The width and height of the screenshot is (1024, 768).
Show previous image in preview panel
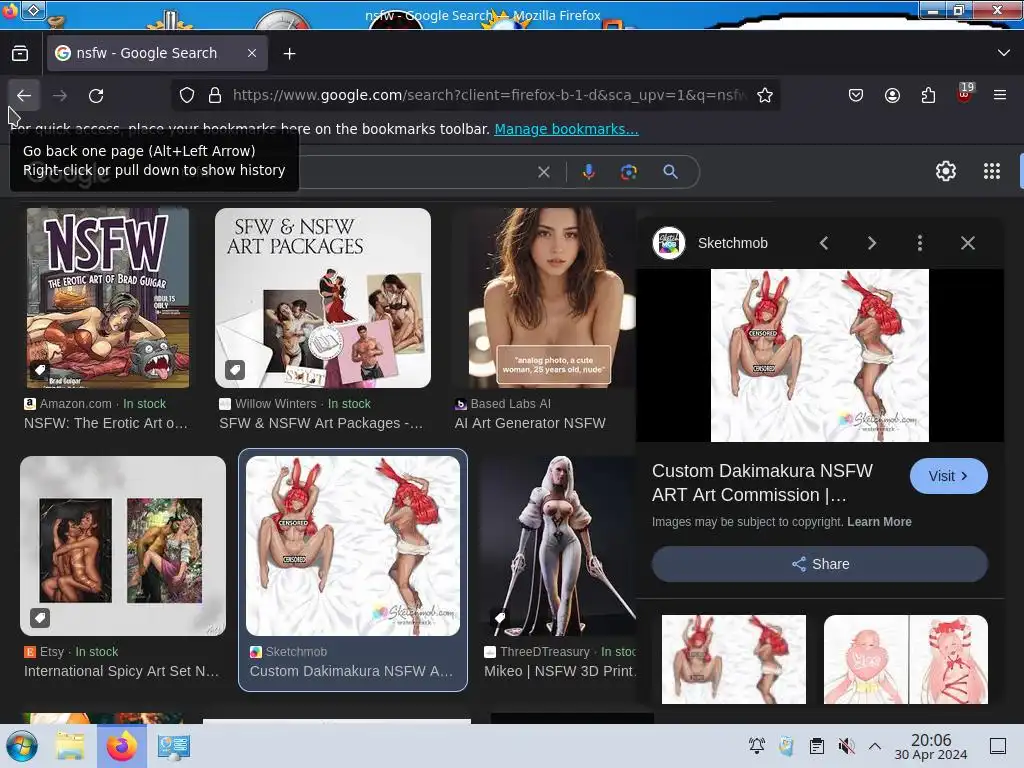point(824,243)
